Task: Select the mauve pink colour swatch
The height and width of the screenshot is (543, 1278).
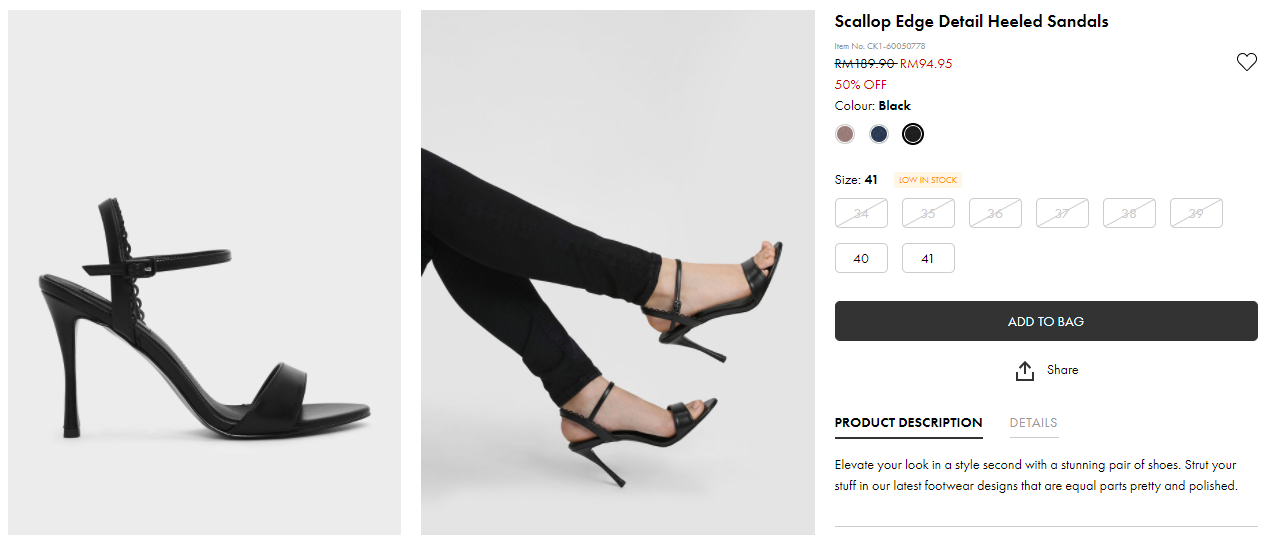Action: pyautogui.click(x=845, y=134)
